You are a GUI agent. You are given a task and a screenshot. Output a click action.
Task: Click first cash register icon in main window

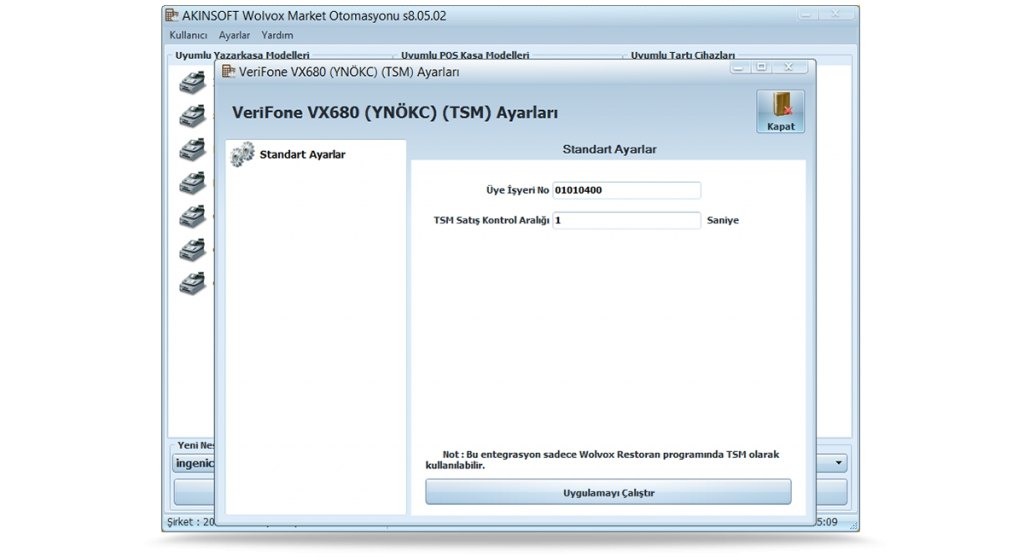coord(193,82)
